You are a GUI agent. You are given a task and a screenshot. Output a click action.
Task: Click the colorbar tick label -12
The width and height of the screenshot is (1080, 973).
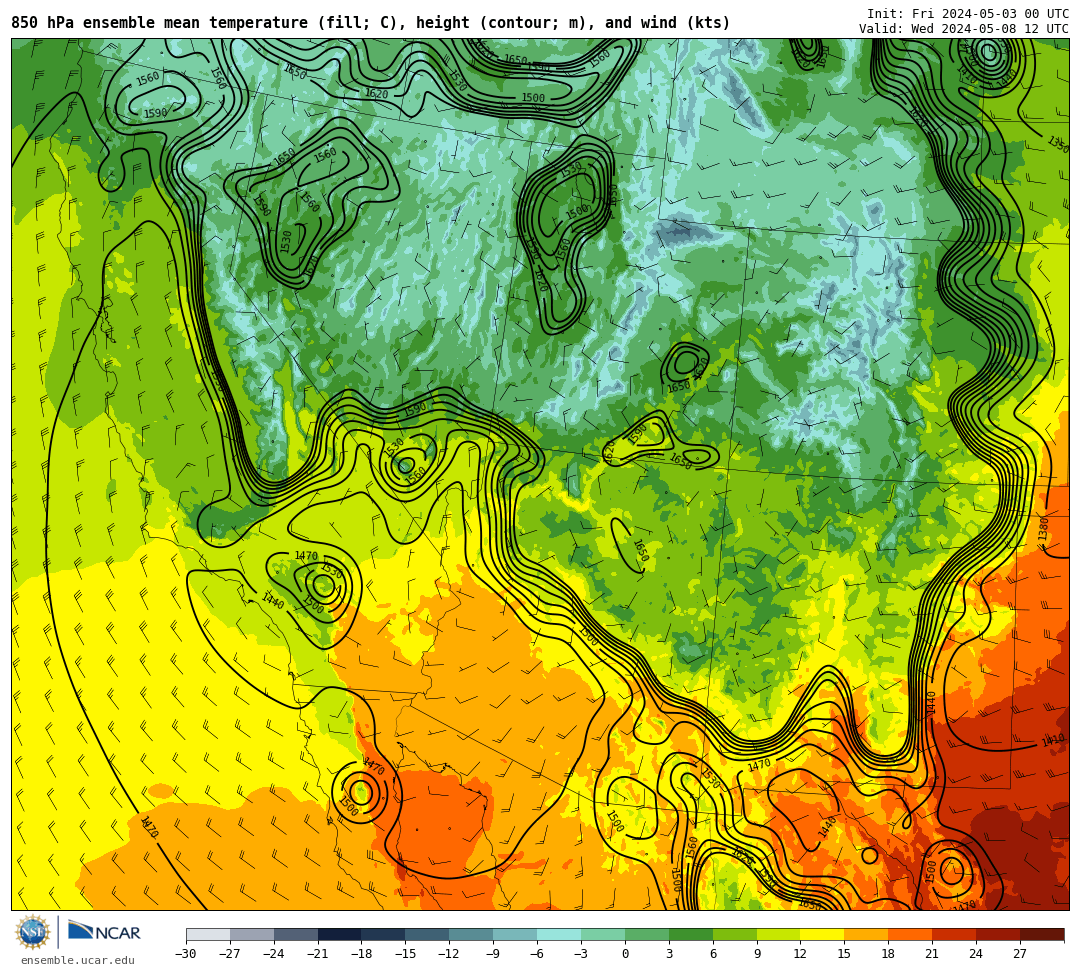(449, 954)
